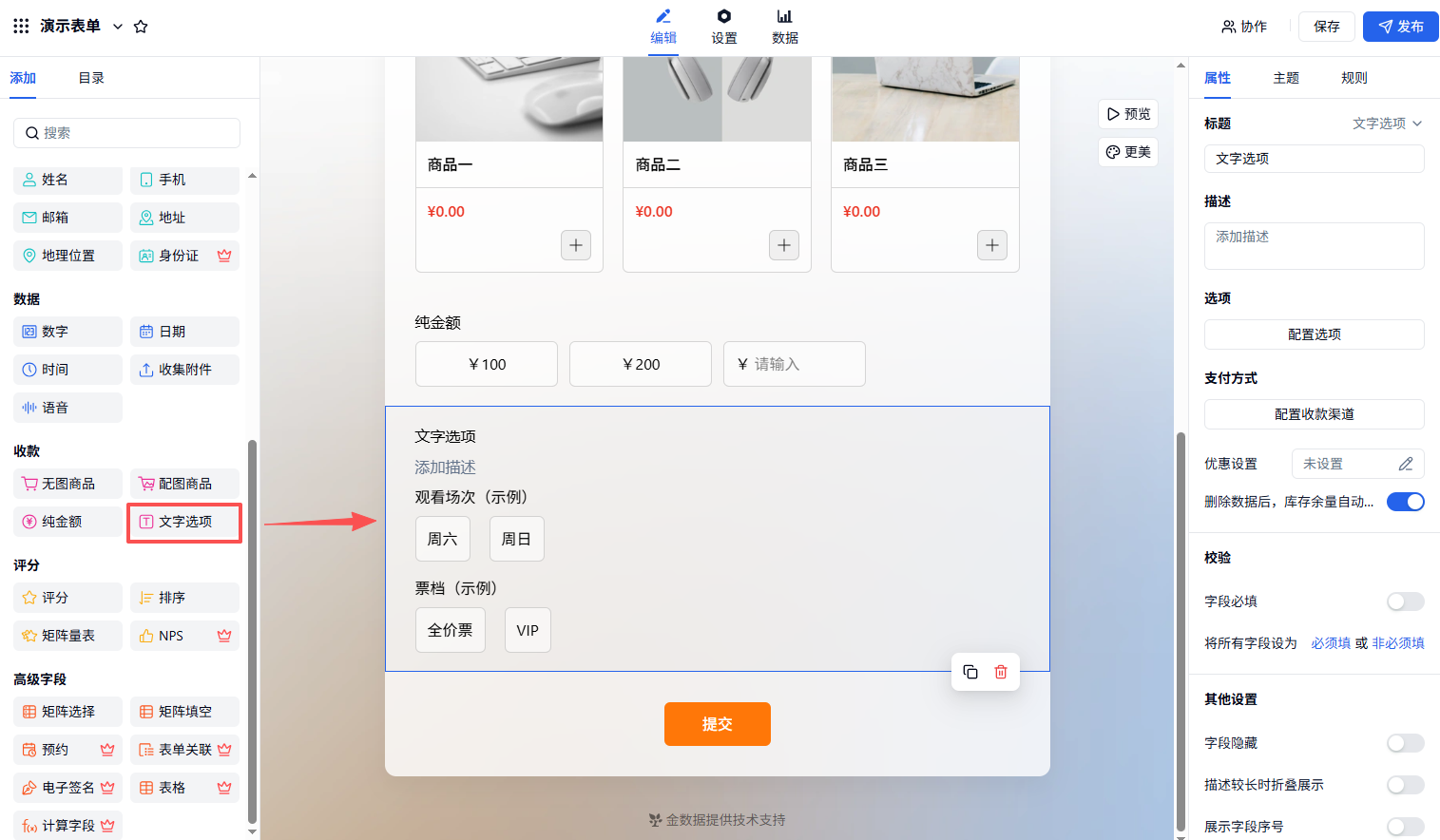The image size is (1440, 840).
Task: Click the pencil icon in 优惠设置
Action: pos(1406,464)
